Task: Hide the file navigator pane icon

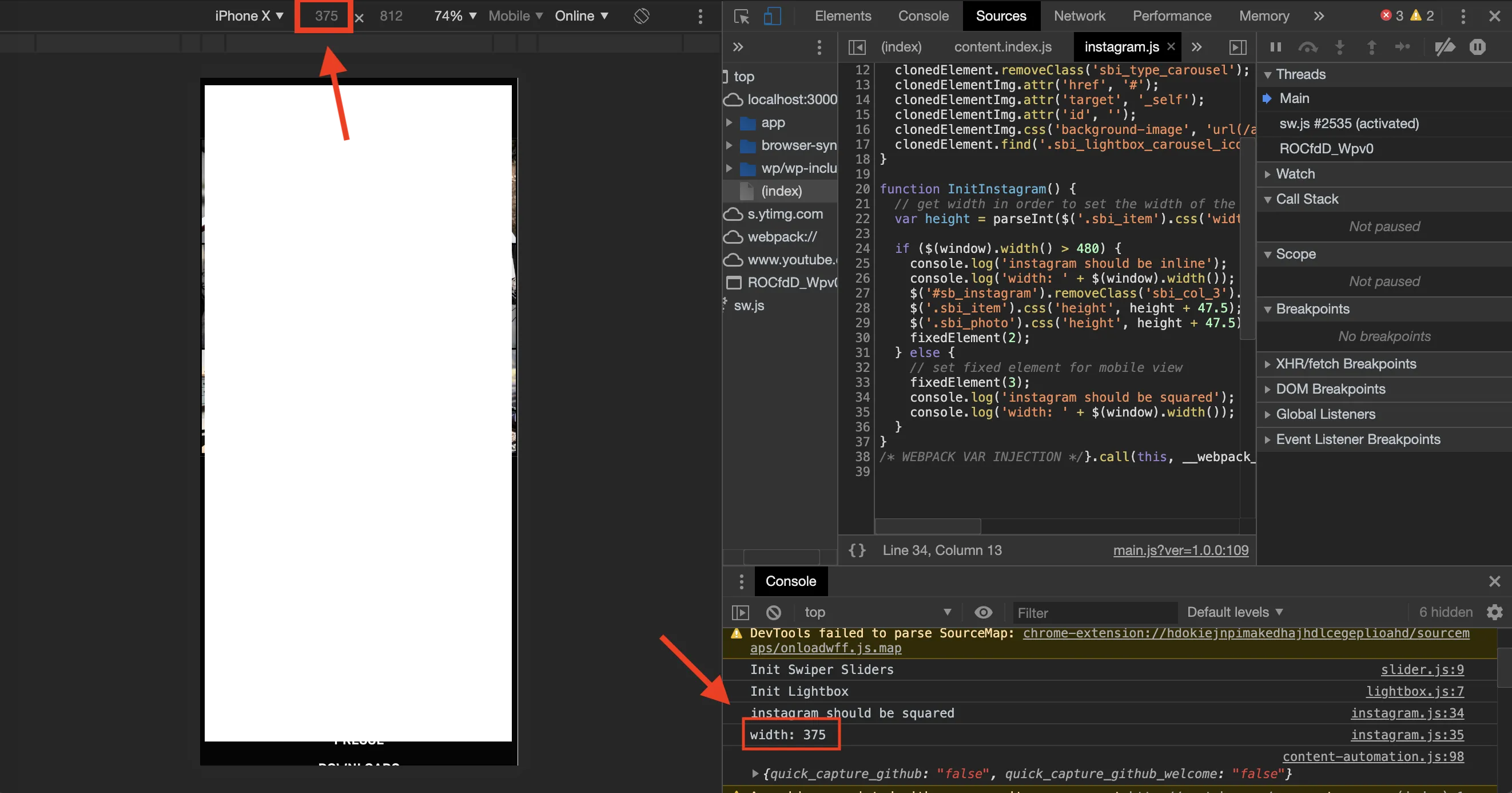Action: pyautogui.click(x=857, y=47)
